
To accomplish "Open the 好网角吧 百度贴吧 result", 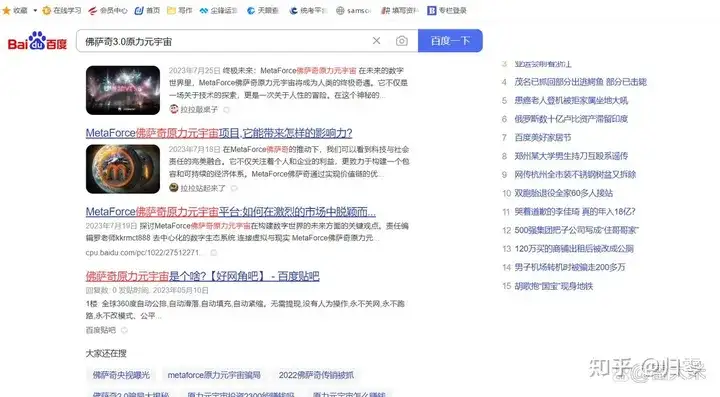I will [202, 276].
